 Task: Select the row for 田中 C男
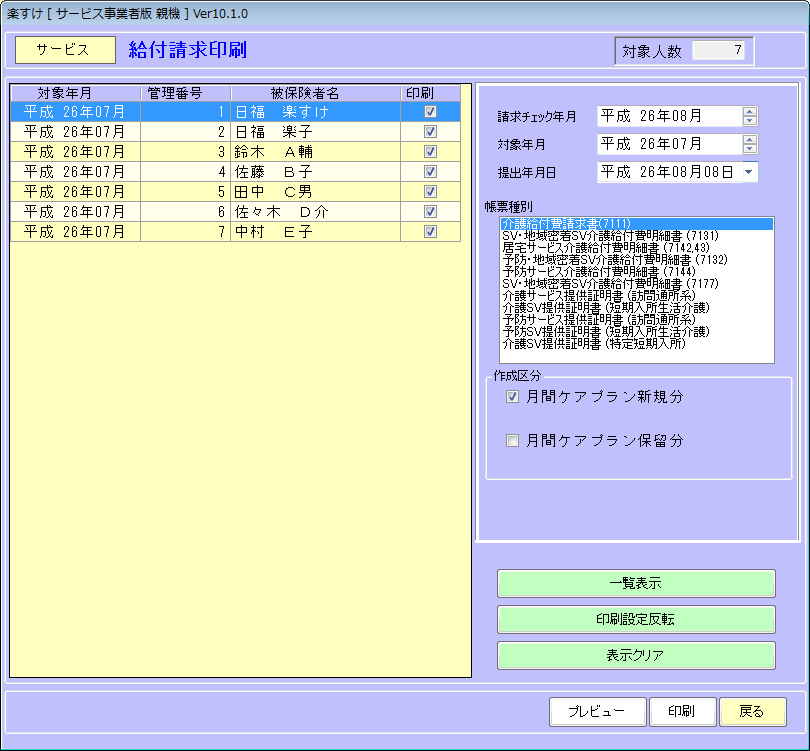tap(236, 192)
